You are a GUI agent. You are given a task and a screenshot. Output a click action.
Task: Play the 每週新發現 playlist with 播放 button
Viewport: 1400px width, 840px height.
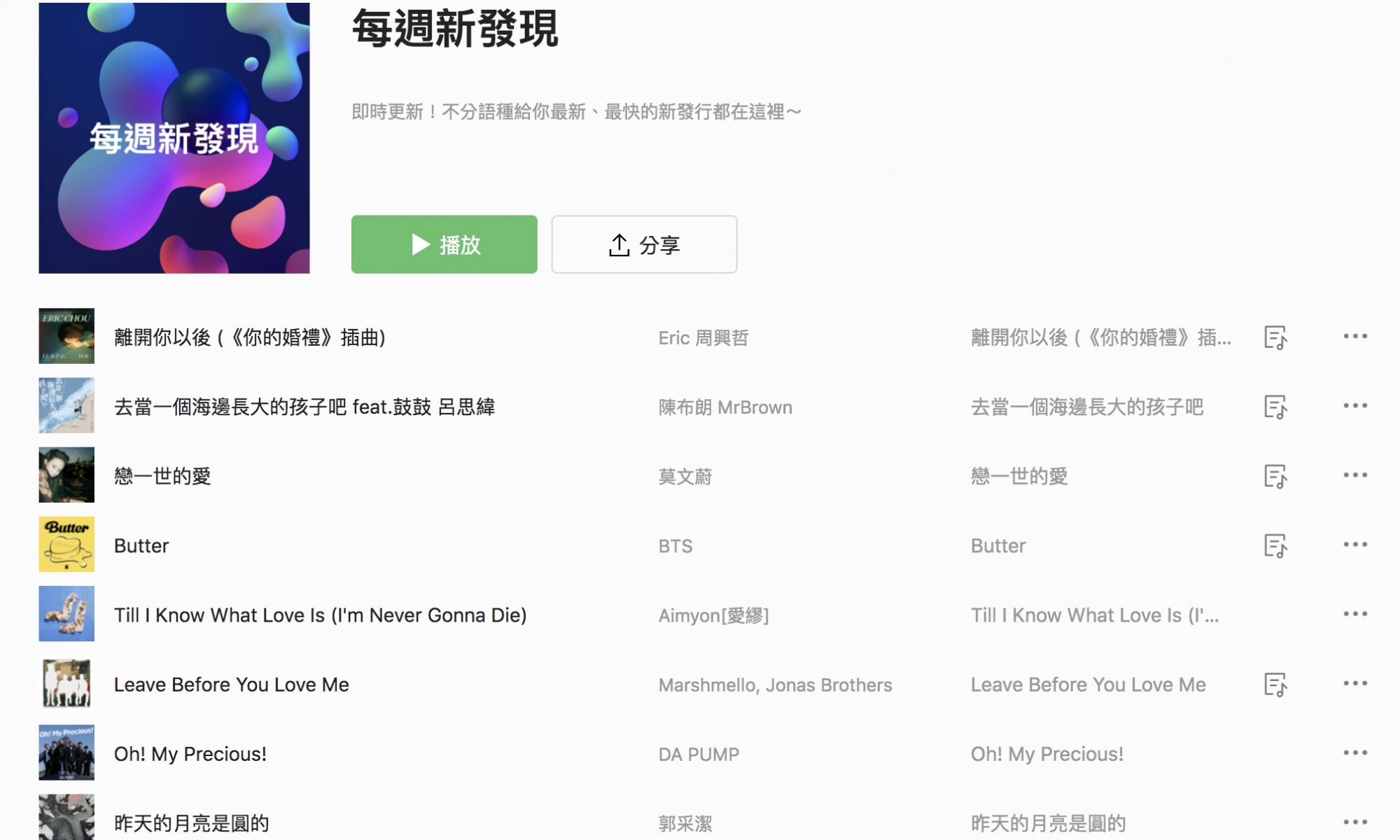point(444,244)
